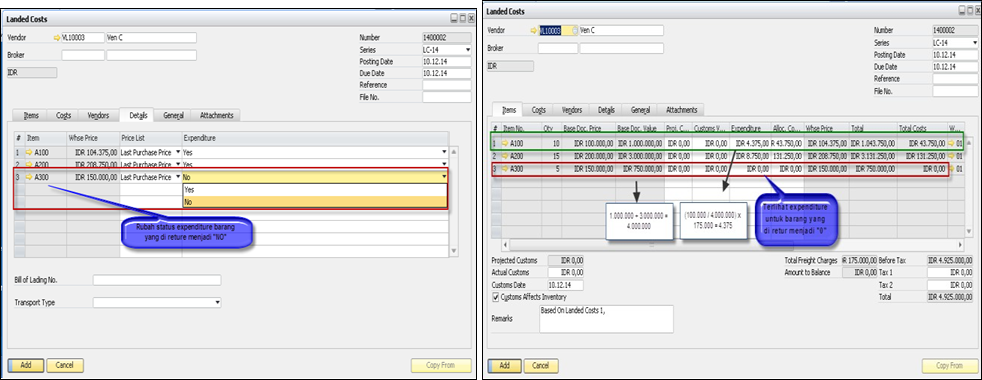Click Actual Customs amount field

[566, 272]
